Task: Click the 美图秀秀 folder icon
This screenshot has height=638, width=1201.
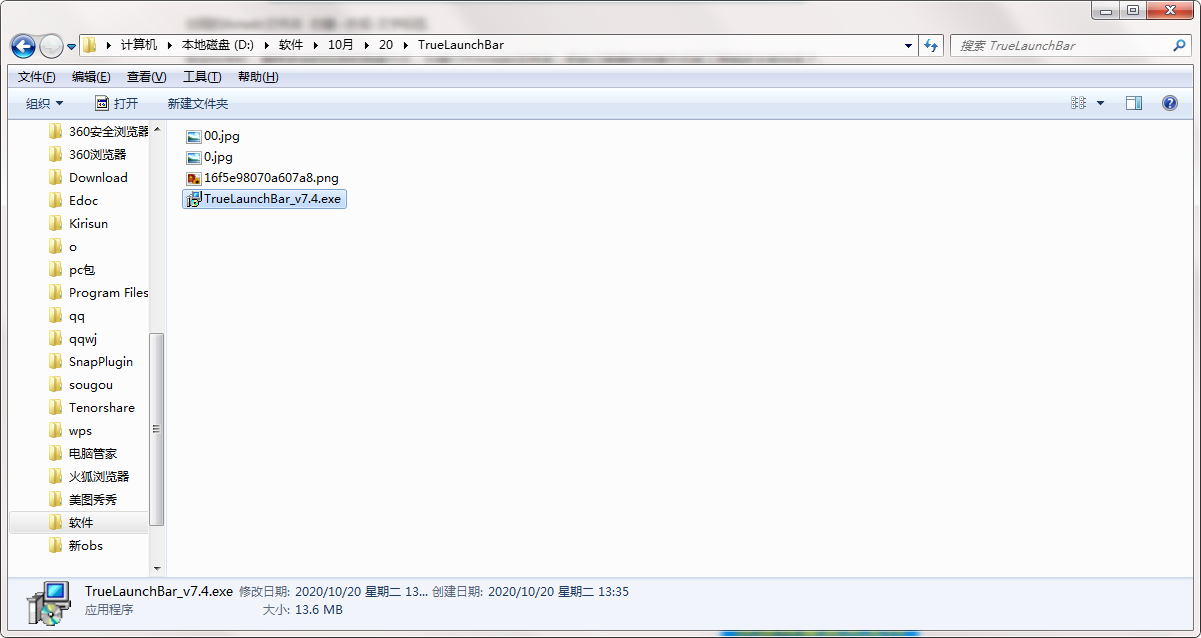Action: [x=56, y=500]
